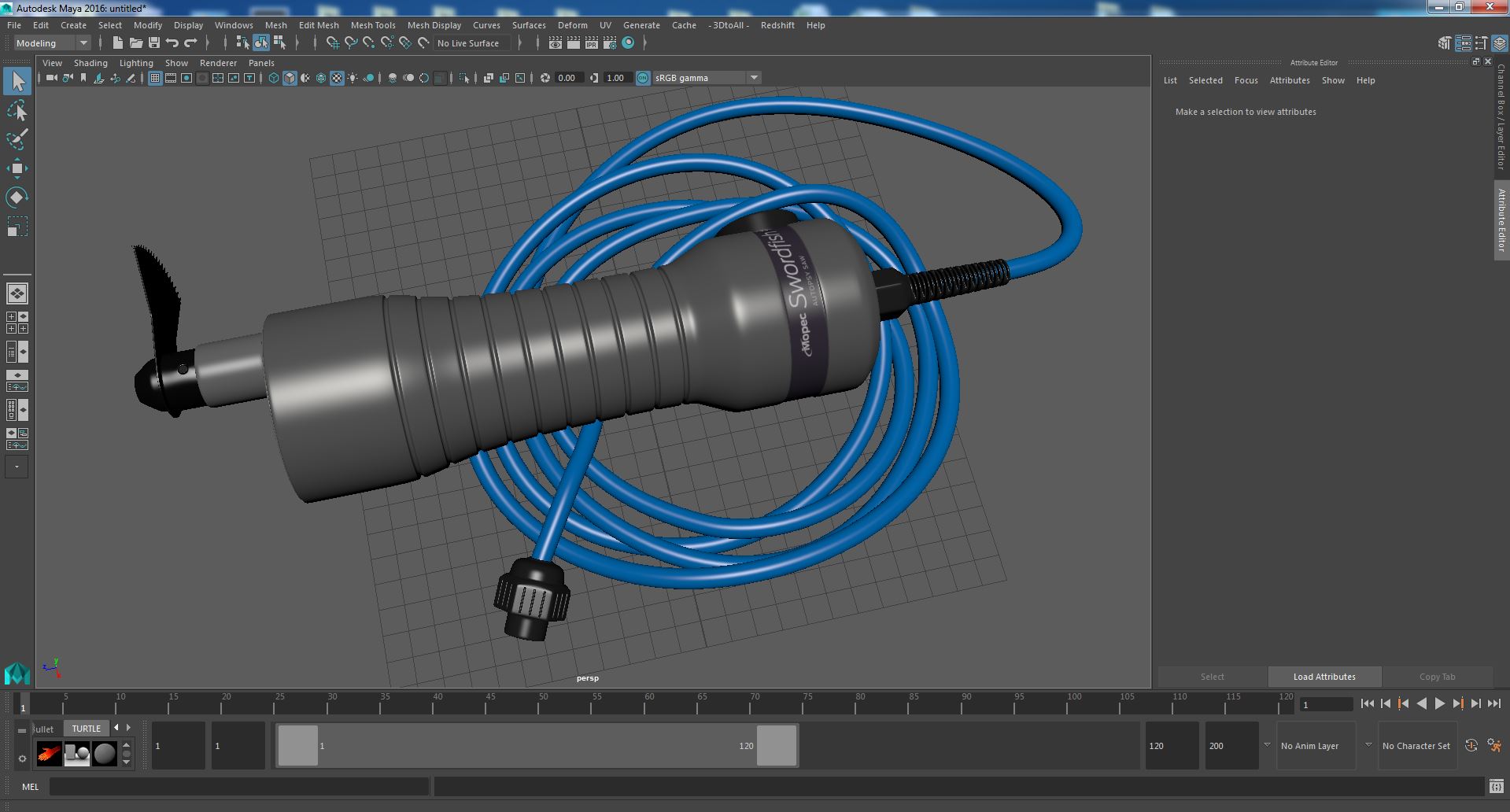Redo with the redo arrow icon
The image size is (1510, 812).
[190, 43]
